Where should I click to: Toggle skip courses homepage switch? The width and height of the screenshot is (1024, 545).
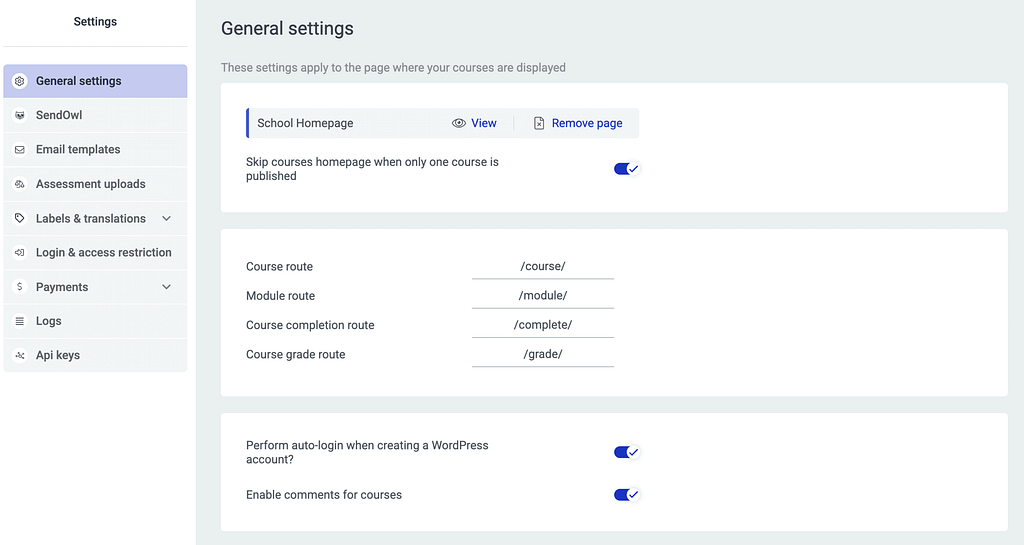coord(626,169)
